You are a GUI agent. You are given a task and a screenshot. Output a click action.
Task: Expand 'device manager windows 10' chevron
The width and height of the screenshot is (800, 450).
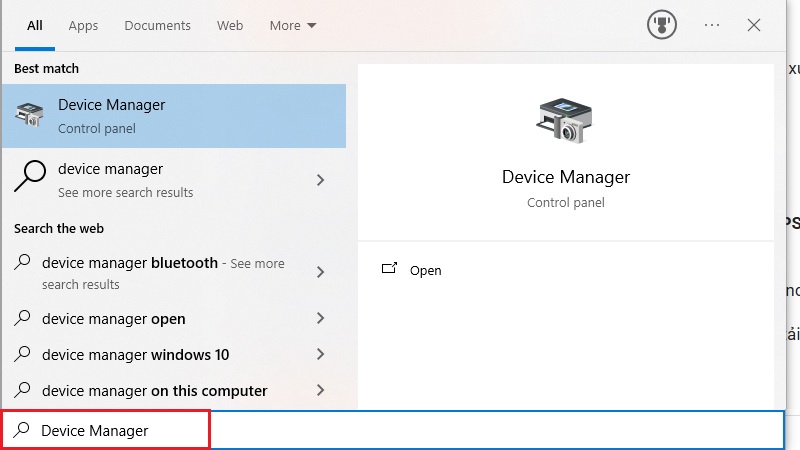[320, 354]
